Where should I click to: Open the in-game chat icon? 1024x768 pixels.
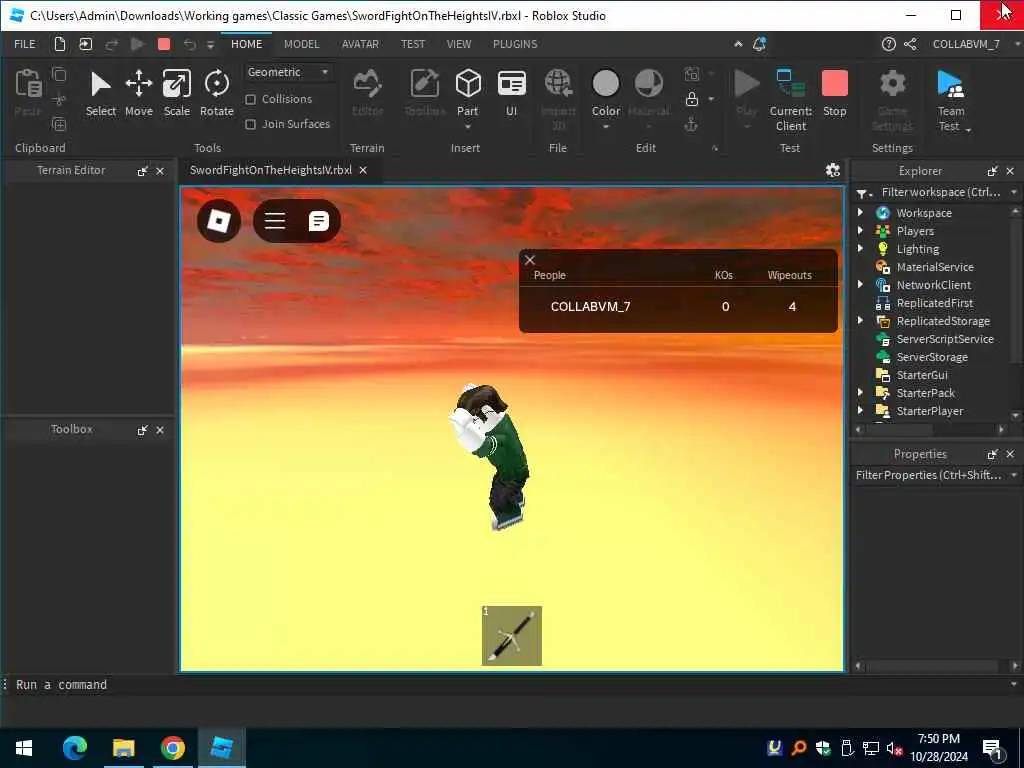(x=318, y=221)
